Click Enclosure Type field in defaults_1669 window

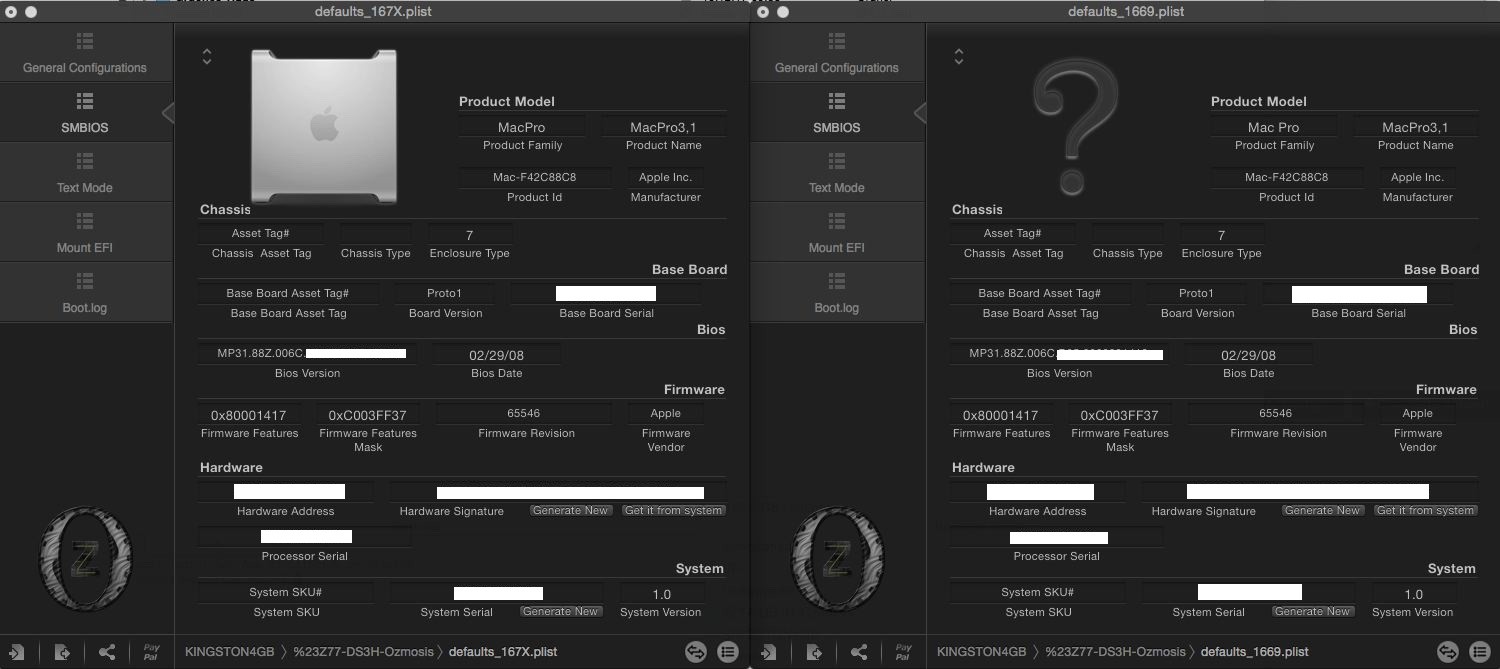(1222, 235)
